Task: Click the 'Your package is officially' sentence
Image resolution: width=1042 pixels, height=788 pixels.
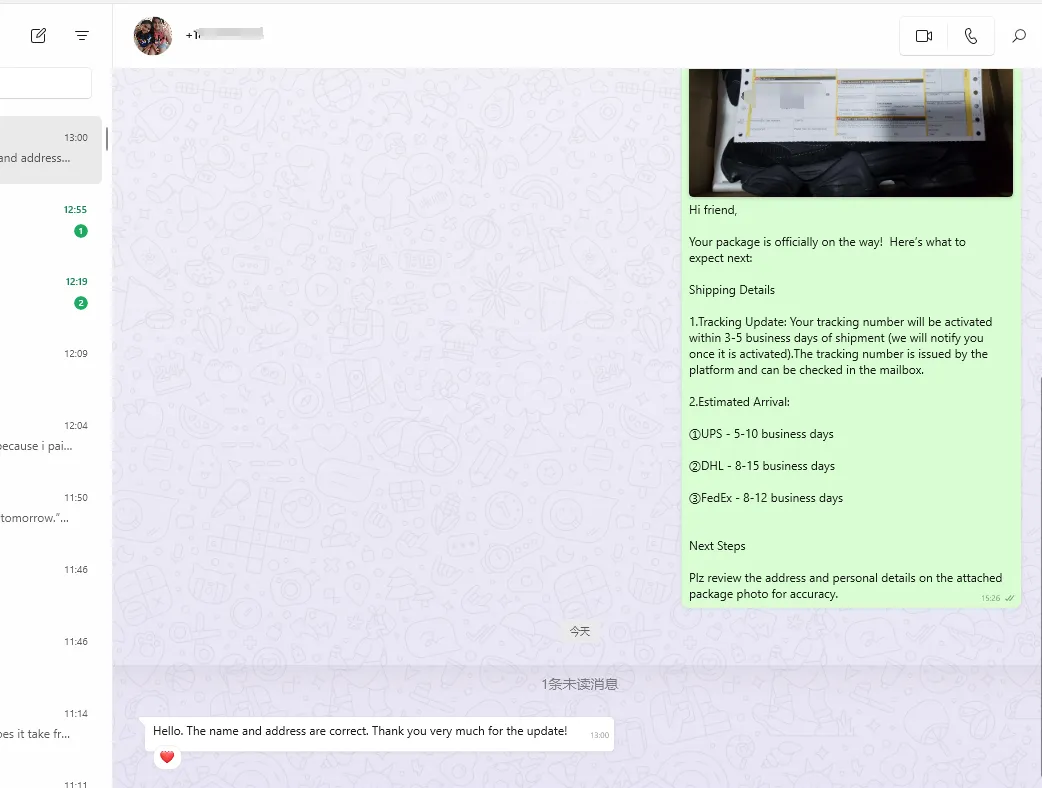Action: (827, 250)
